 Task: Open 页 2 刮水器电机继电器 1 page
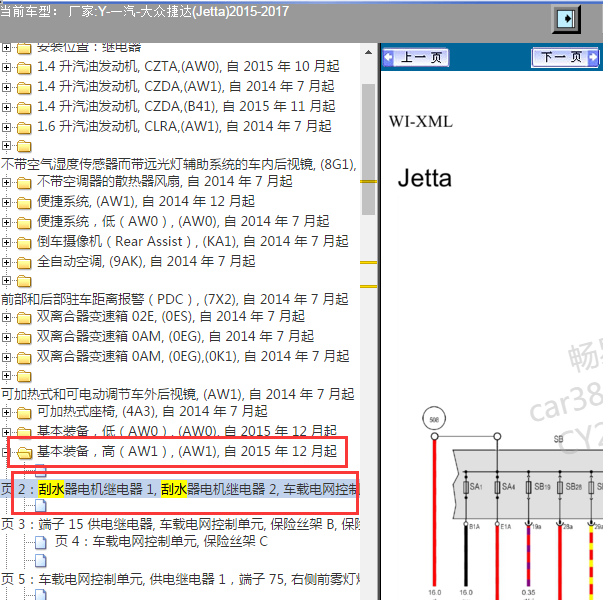click(x=180, y=489)
